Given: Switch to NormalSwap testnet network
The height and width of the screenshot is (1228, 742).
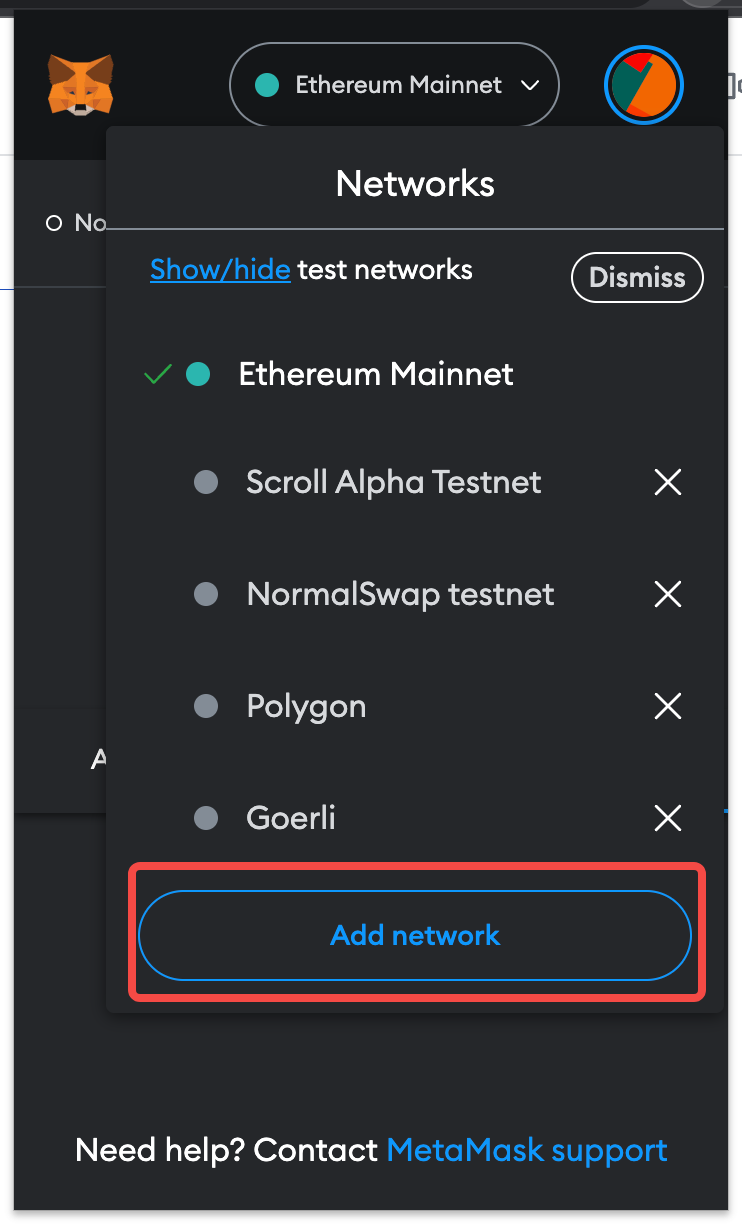Looking at the screenshot, I should pyautogui.click(x=400, y=594).
